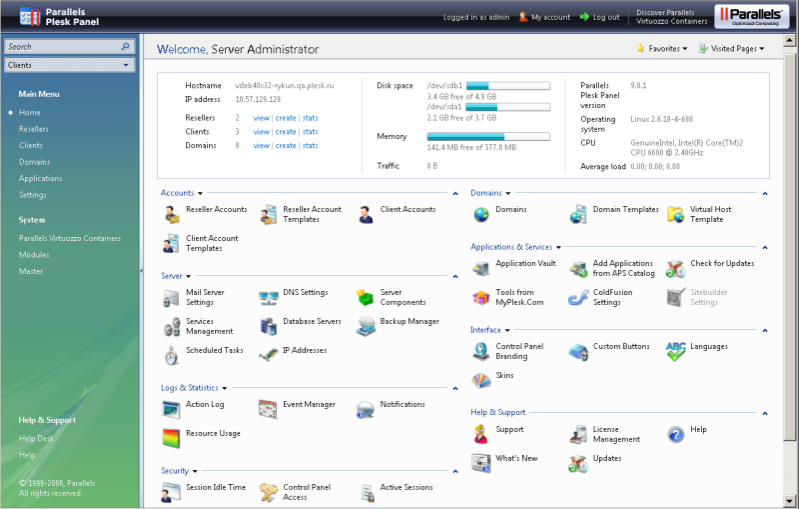Viewport: 799px width, 509px height.
Task: Open the Server group dropdown arrow
Action: tap(189, 277)
